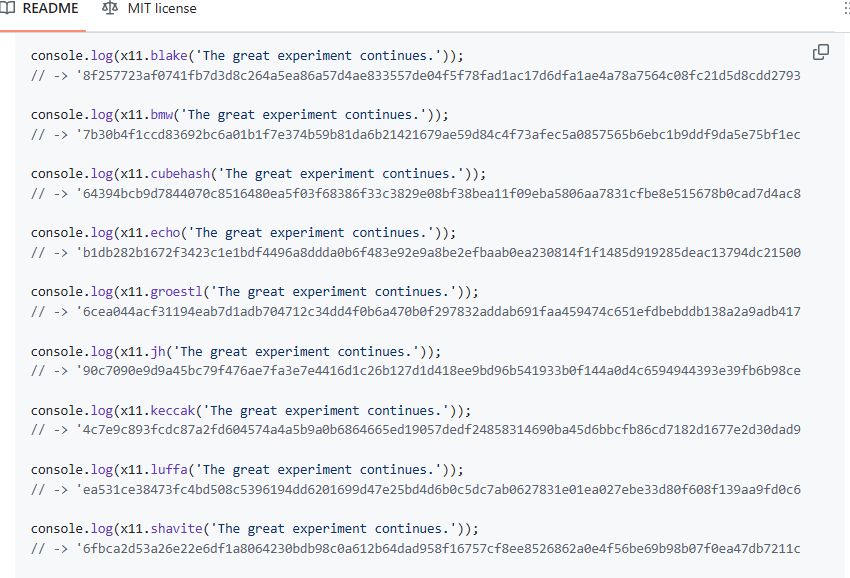The width and height of the screenshot is (850, 578).
Task: Click the x11.blake console.log line
Action: click(x=247, y=55)
